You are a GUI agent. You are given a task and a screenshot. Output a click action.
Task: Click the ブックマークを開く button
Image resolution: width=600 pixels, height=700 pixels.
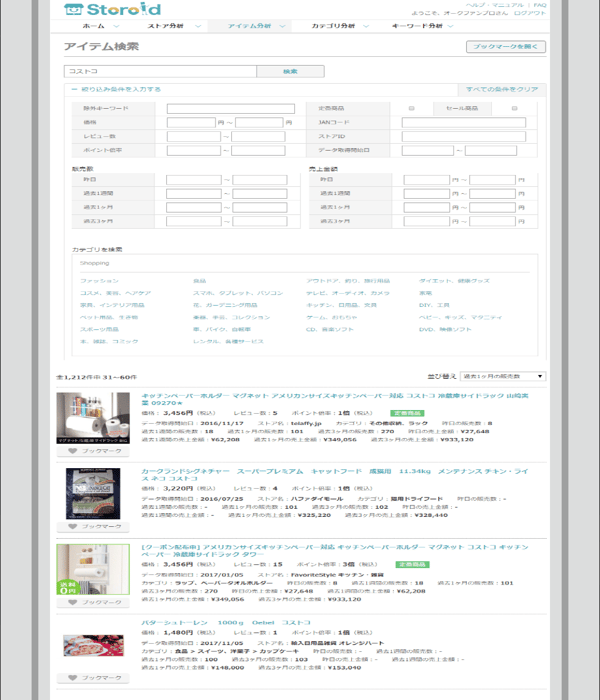[506, 46]
